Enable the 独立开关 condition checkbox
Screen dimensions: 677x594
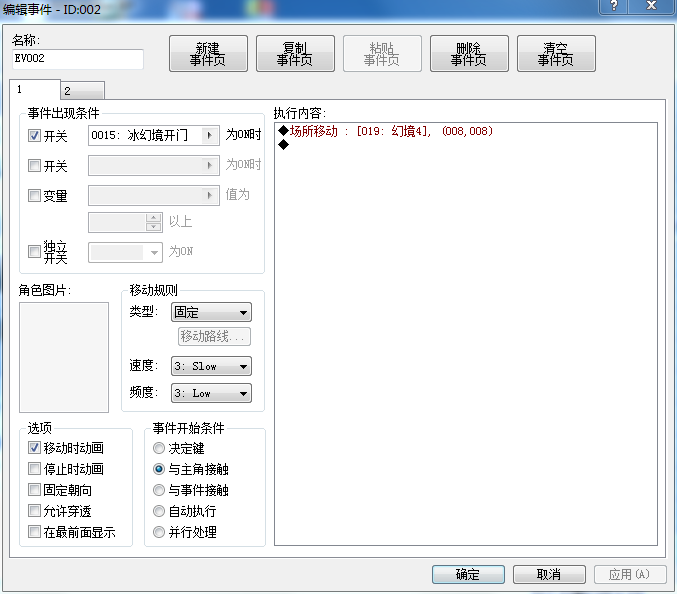click(x=34, y=251)
